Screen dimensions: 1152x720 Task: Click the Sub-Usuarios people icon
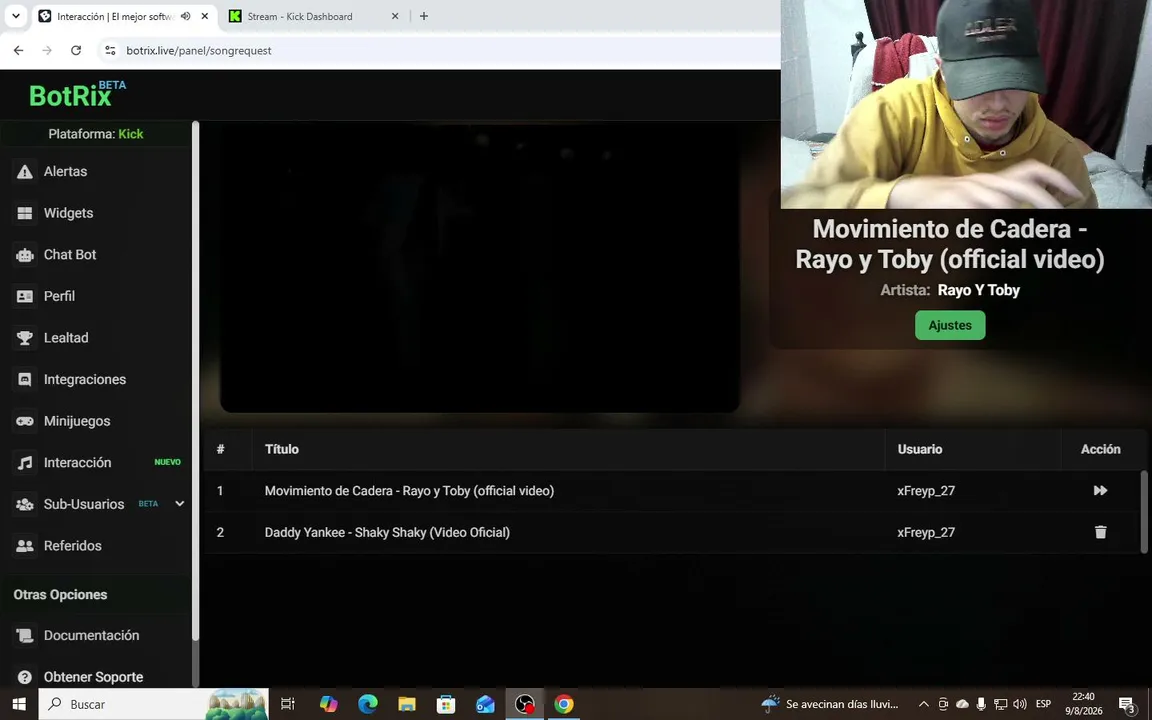pos(25,504)
